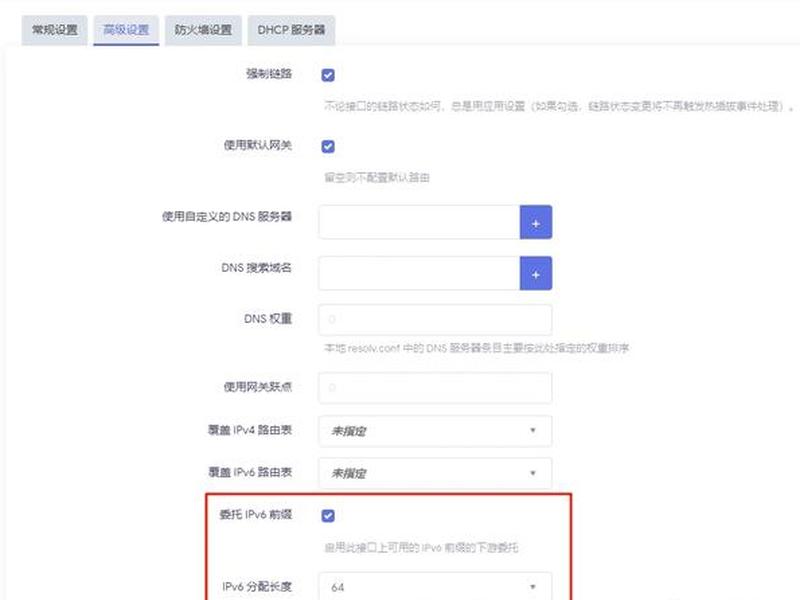
Task: Open the IPv6 分配长度 dropdown
Action: tap(435, 587)
